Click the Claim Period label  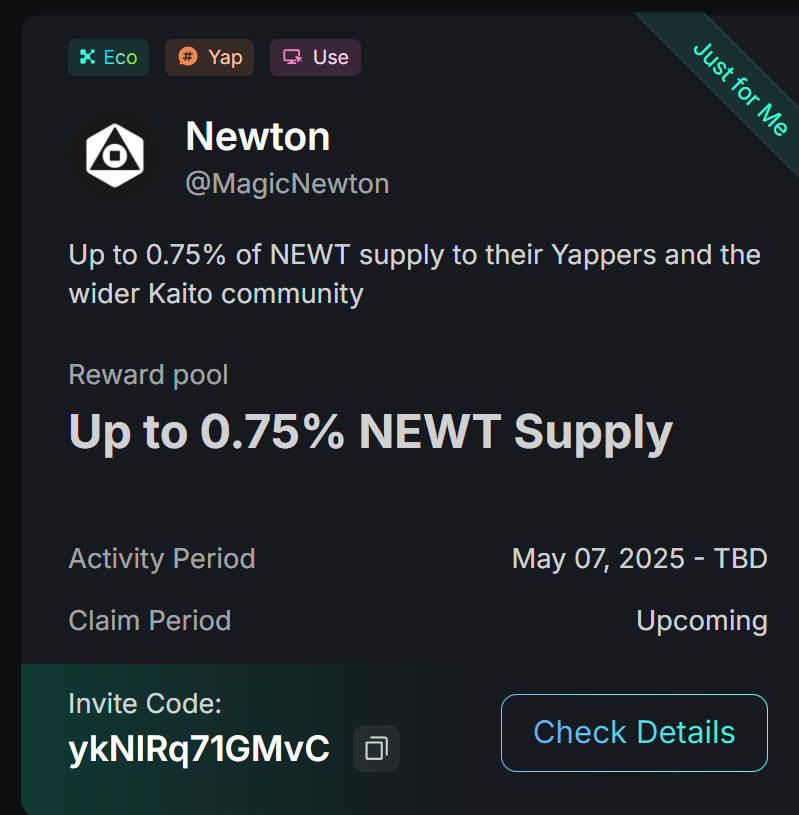tap(150, 621)
